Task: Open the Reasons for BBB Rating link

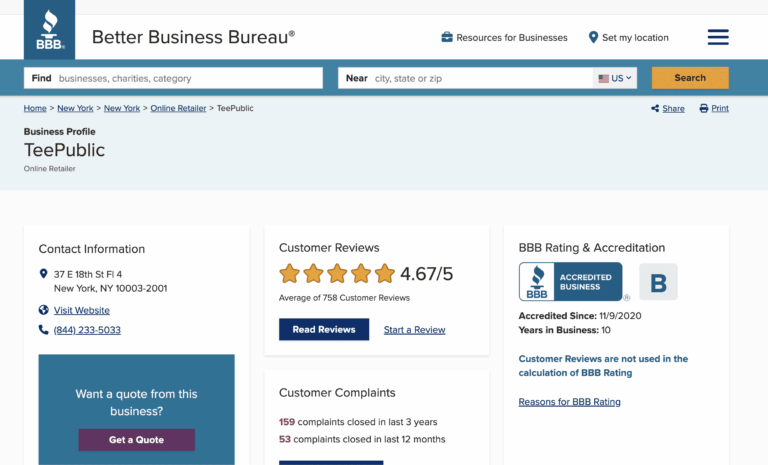Action: 570,402
